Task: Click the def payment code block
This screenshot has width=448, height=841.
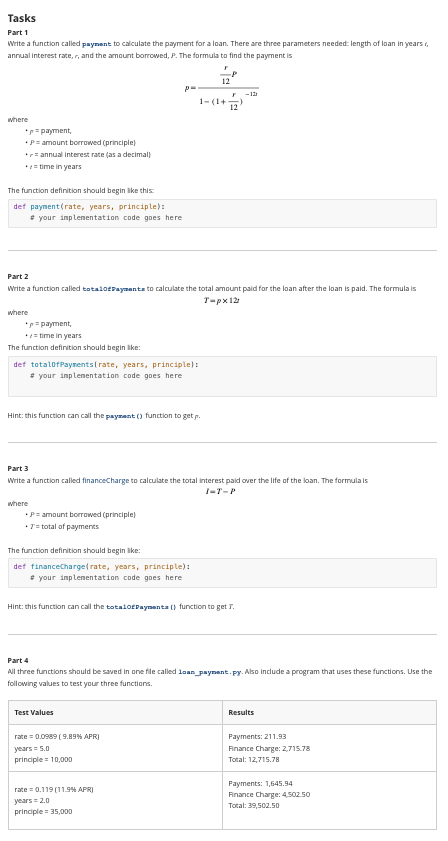Action: (222, 213)
